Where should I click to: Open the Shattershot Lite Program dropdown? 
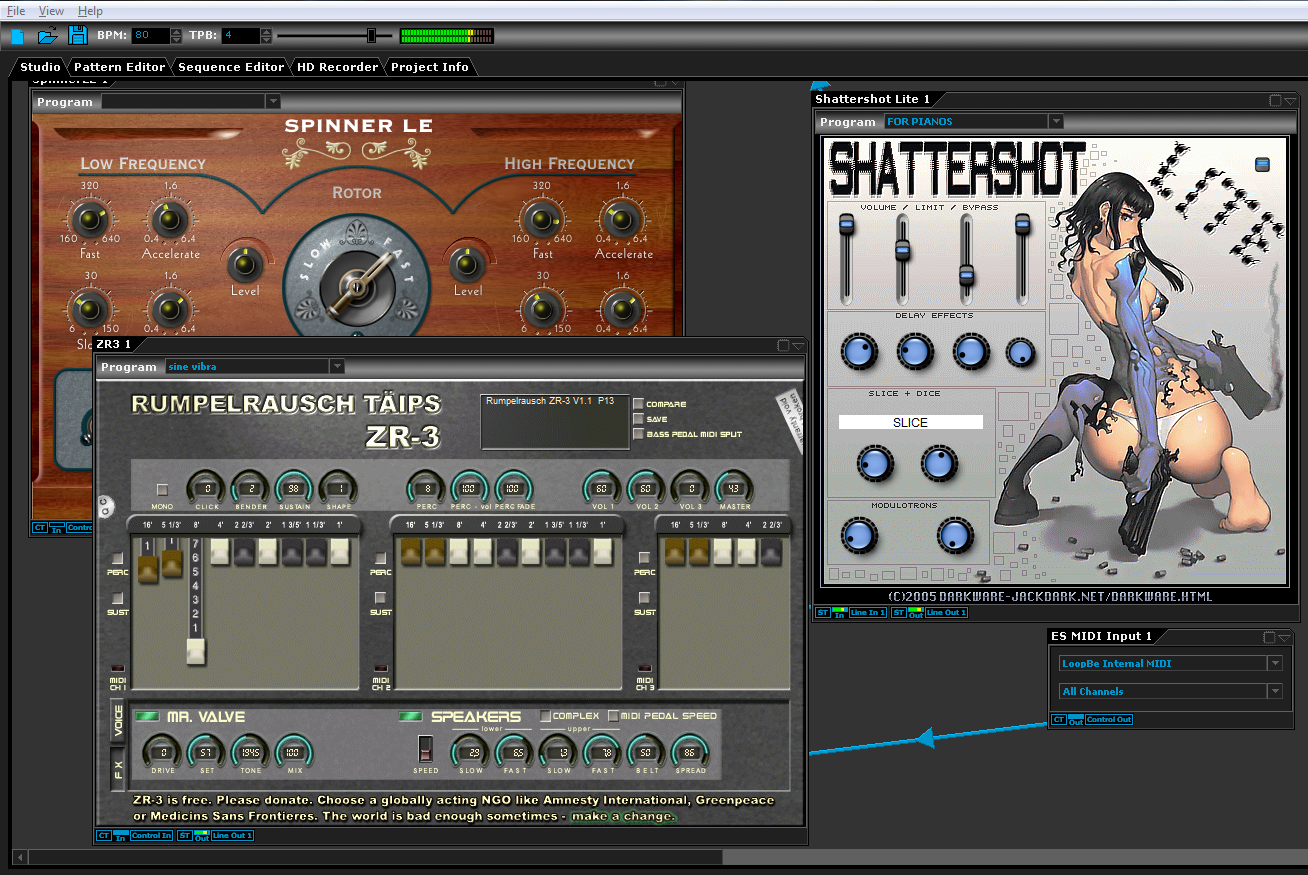pyautogui.click(x=1055, y=122)
